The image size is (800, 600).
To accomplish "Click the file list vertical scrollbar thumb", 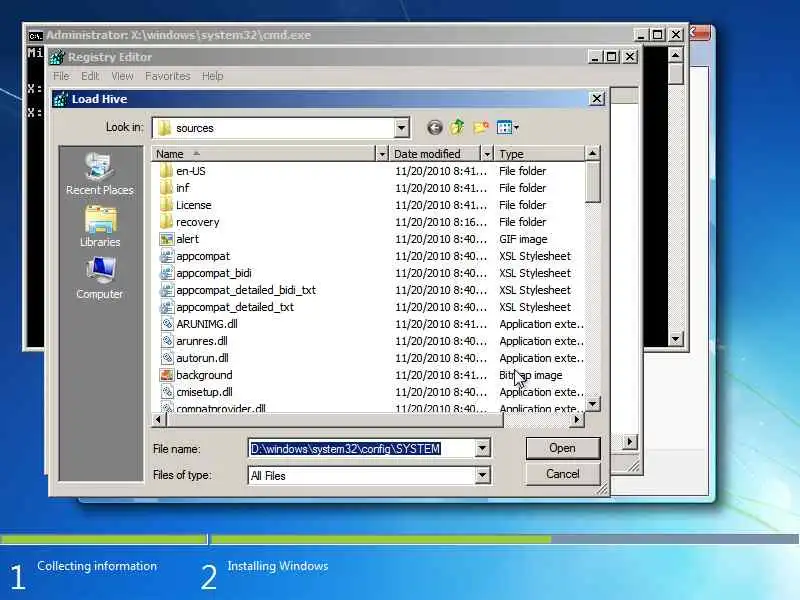I will 592,182.
